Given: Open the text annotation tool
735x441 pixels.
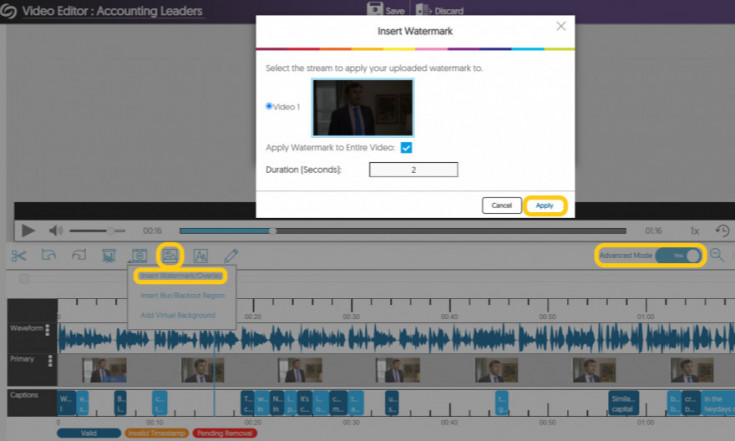Looking at the screenshot, I should click(201, 256).
